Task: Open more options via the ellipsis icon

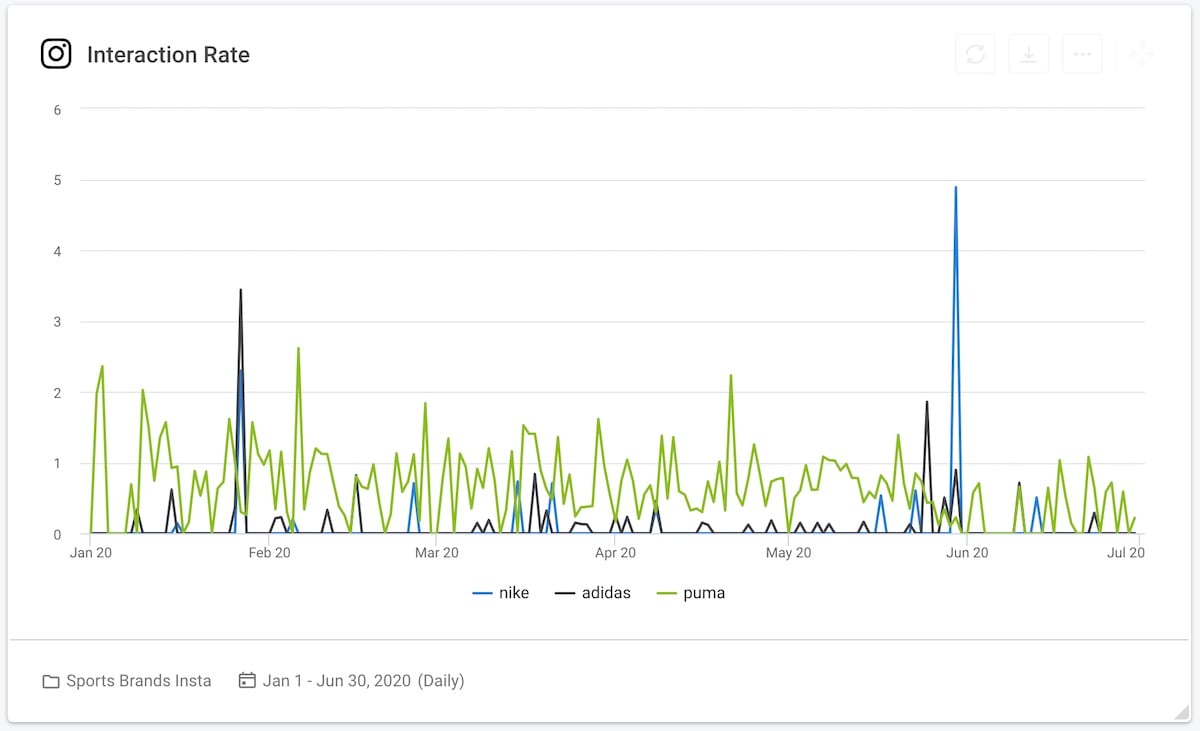Action: [x=1082, y=54]
